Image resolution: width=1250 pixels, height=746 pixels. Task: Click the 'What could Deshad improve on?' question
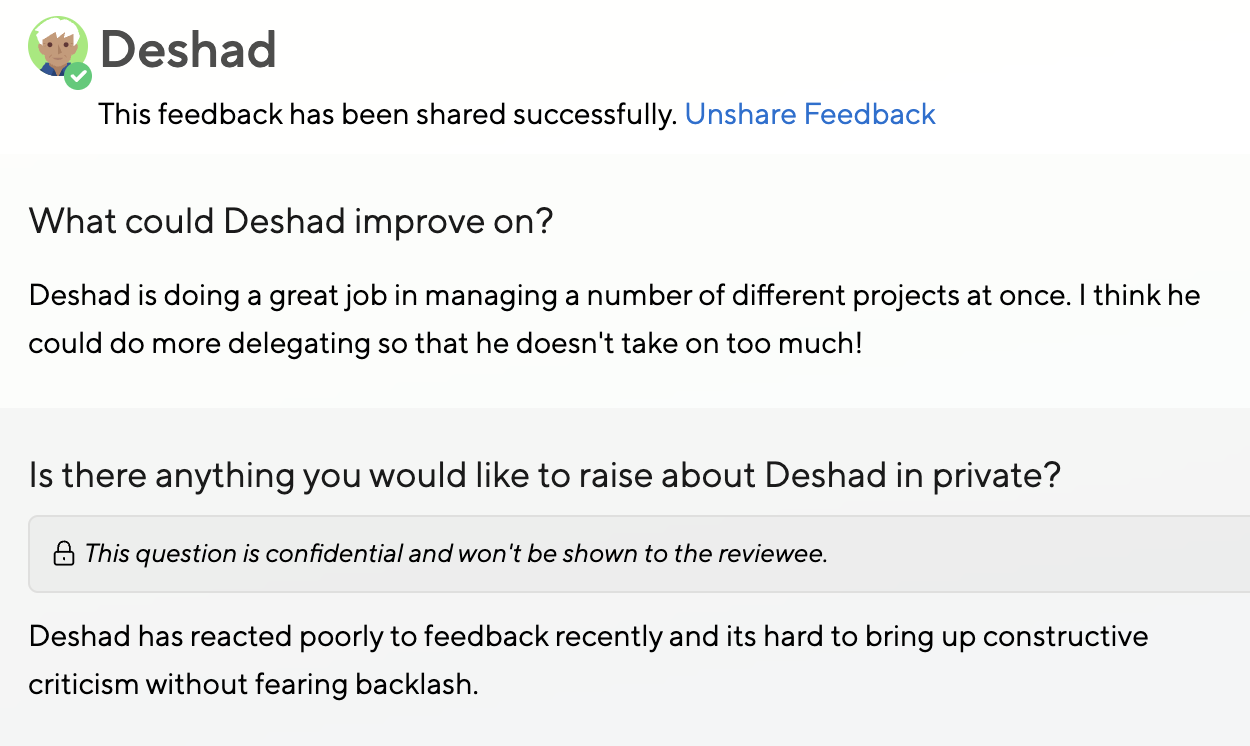[x=290, y=220]
